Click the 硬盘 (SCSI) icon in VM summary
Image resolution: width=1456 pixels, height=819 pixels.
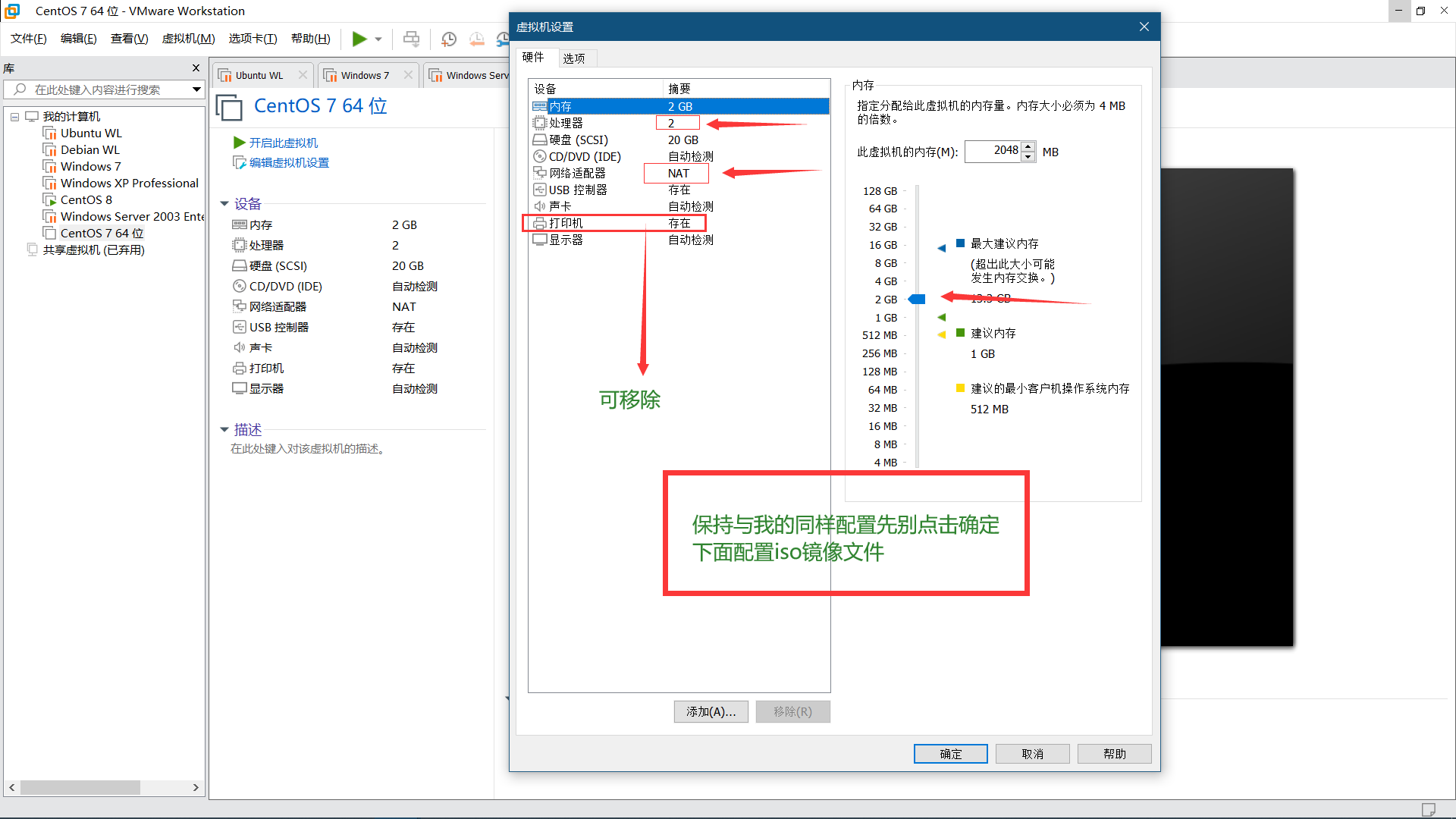pyautogui.click(x=239, y=265)
